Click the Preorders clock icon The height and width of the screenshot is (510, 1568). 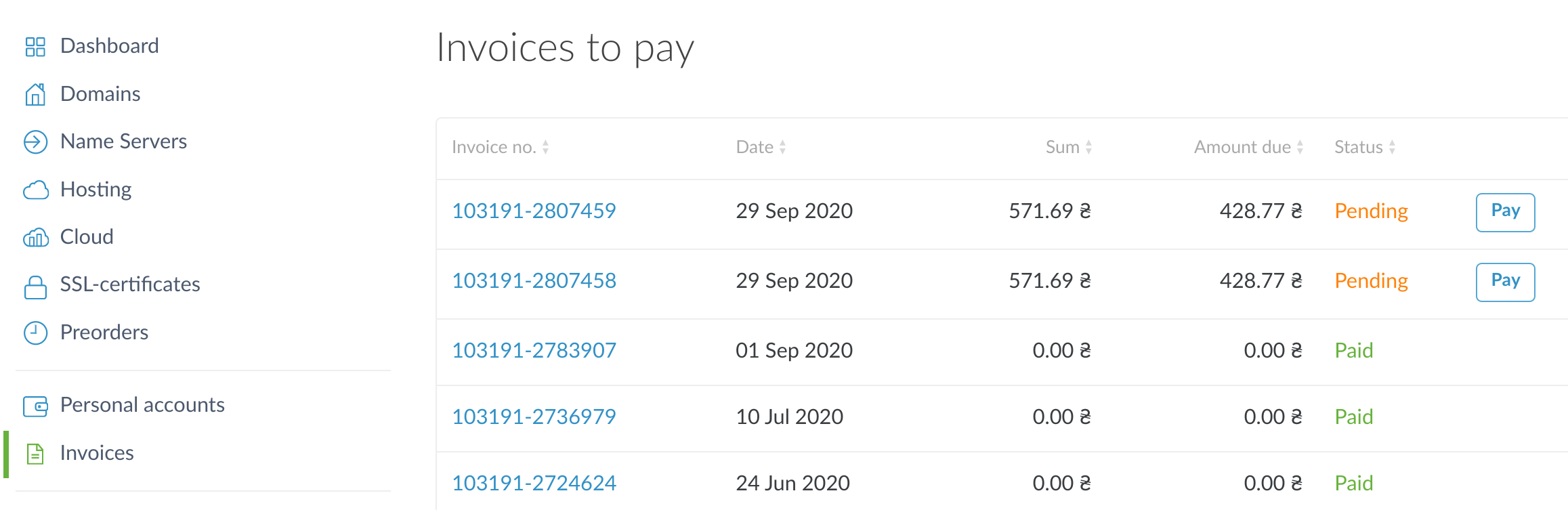click(35, 333)
